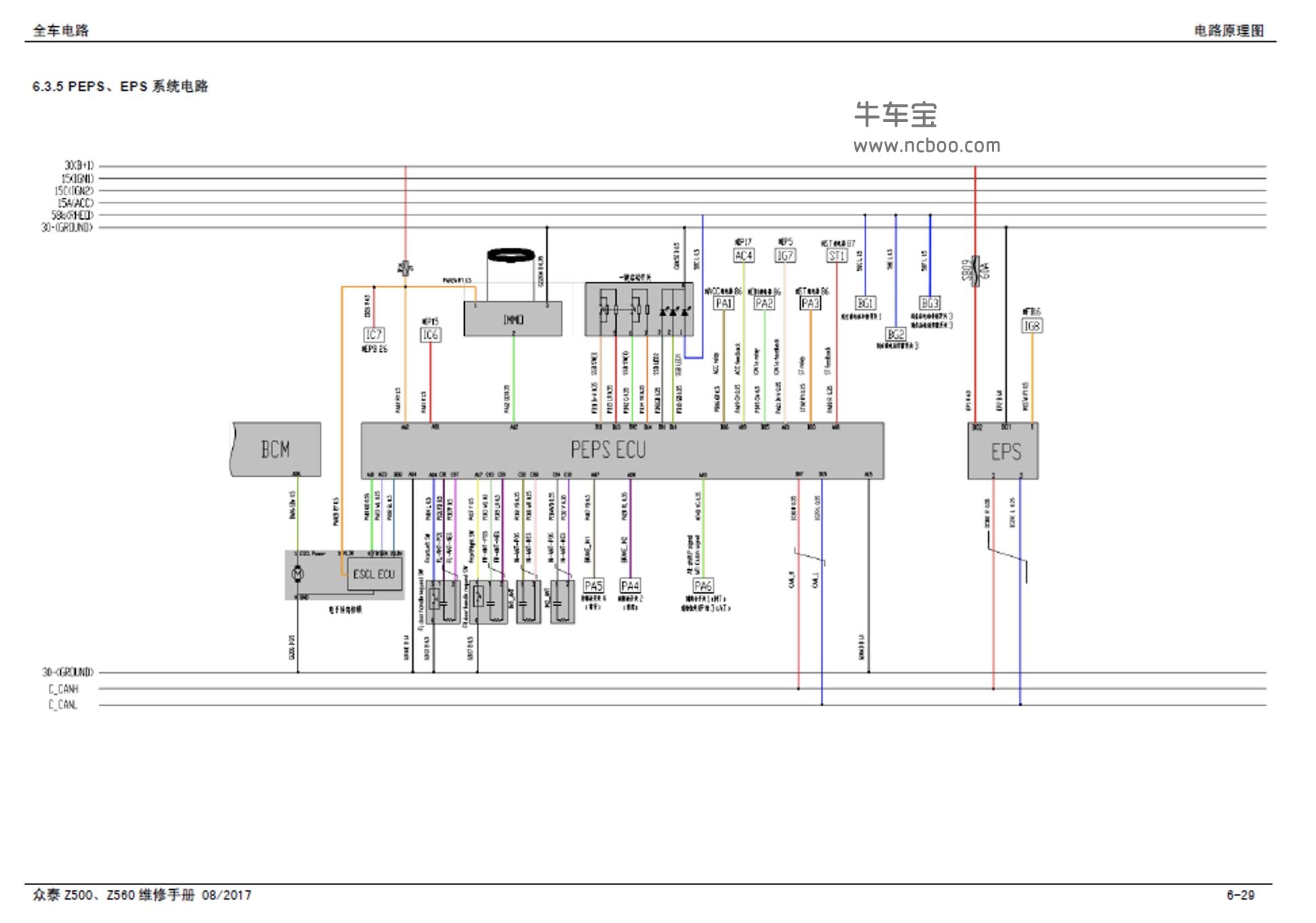Click the fuse symbol above IC7
This screenshot has width=1316, height=923.
[405, 268]
